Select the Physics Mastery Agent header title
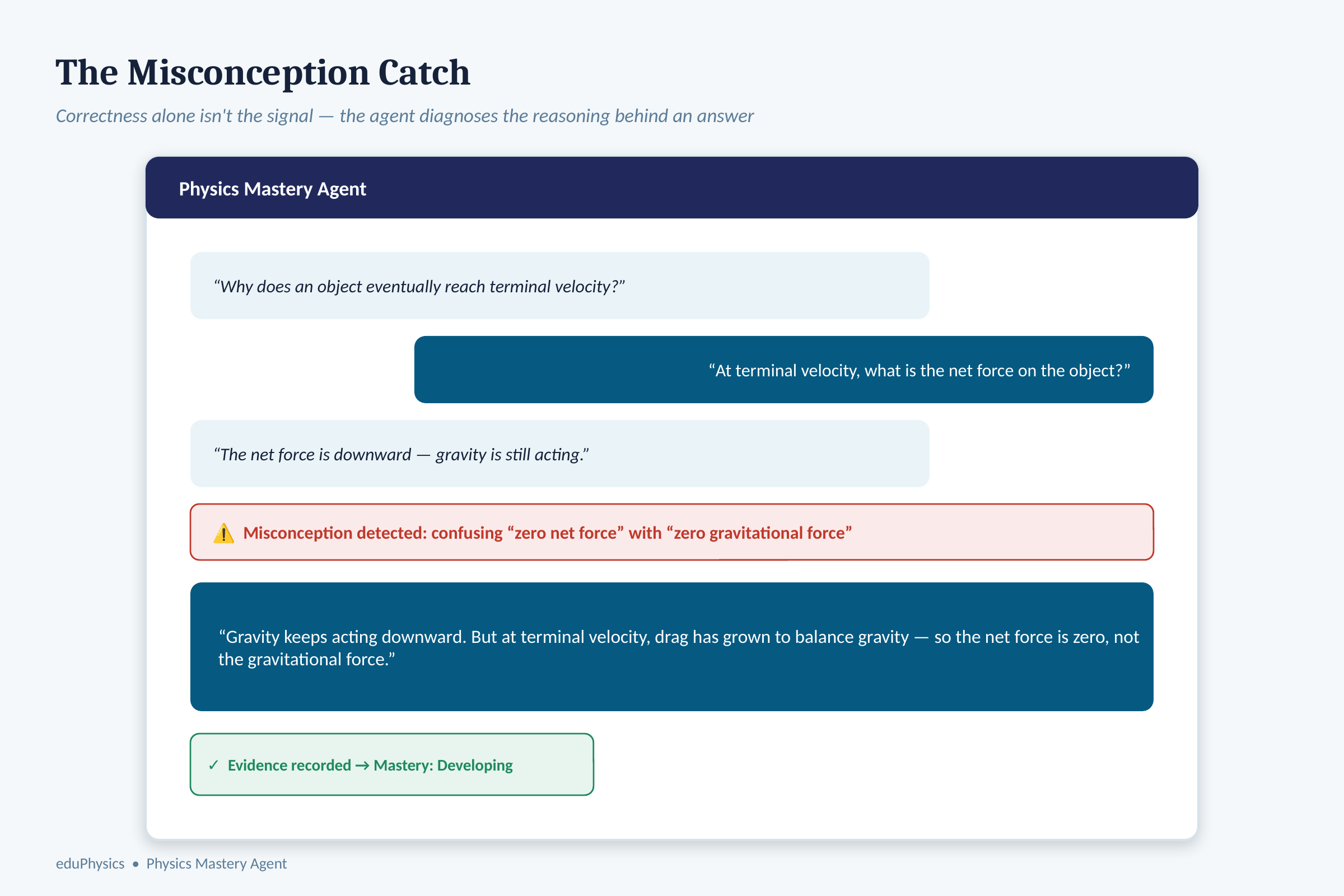This screenshot has height=896, width=1344. click(273, 189)
